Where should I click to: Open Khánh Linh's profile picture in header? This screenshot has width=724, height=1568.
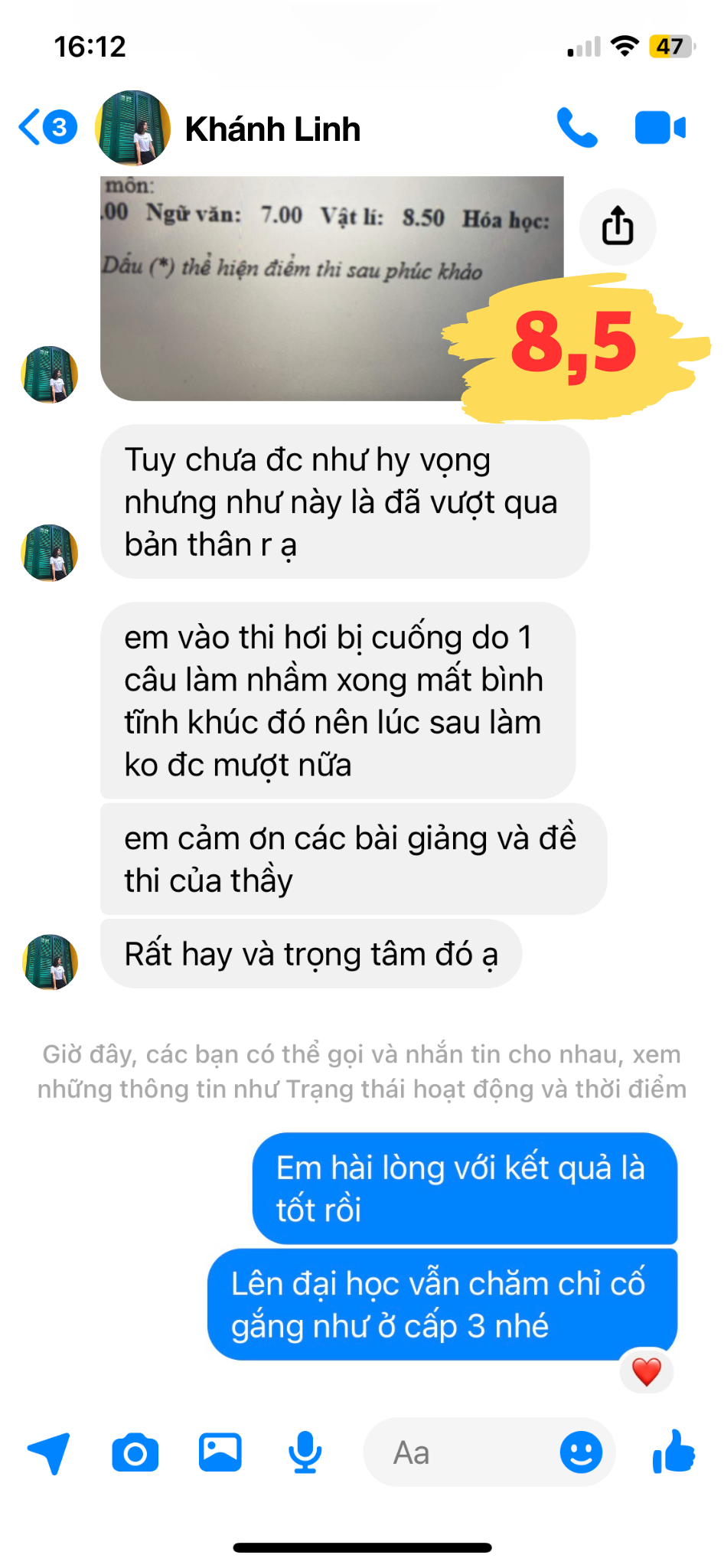point(132,128)
